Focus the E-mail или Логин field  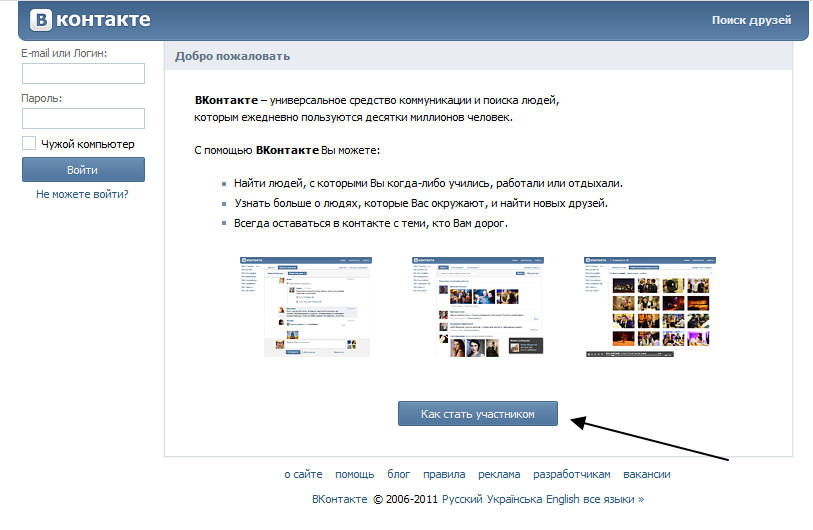[83, 74]
